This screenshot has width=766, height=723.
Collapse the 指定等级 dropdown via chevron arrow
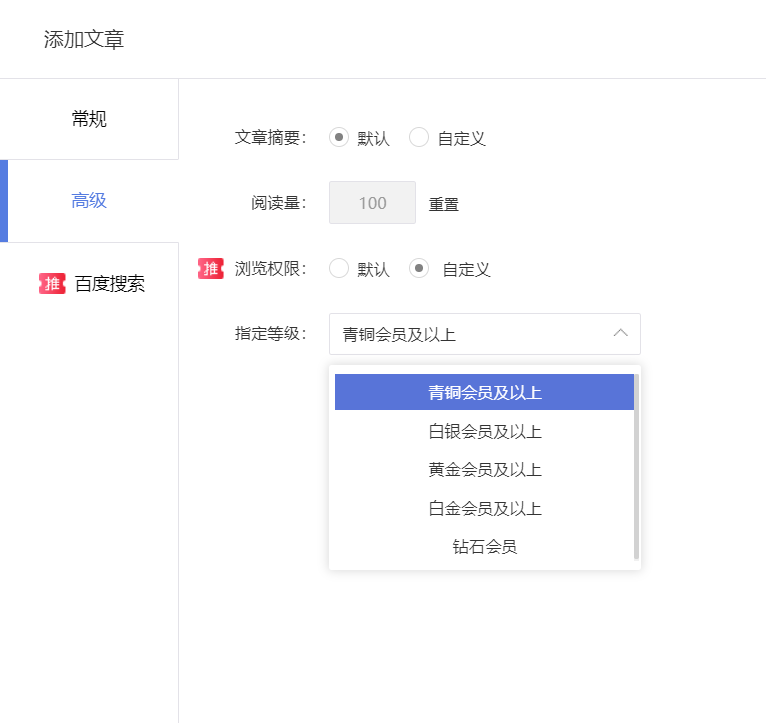620,333
